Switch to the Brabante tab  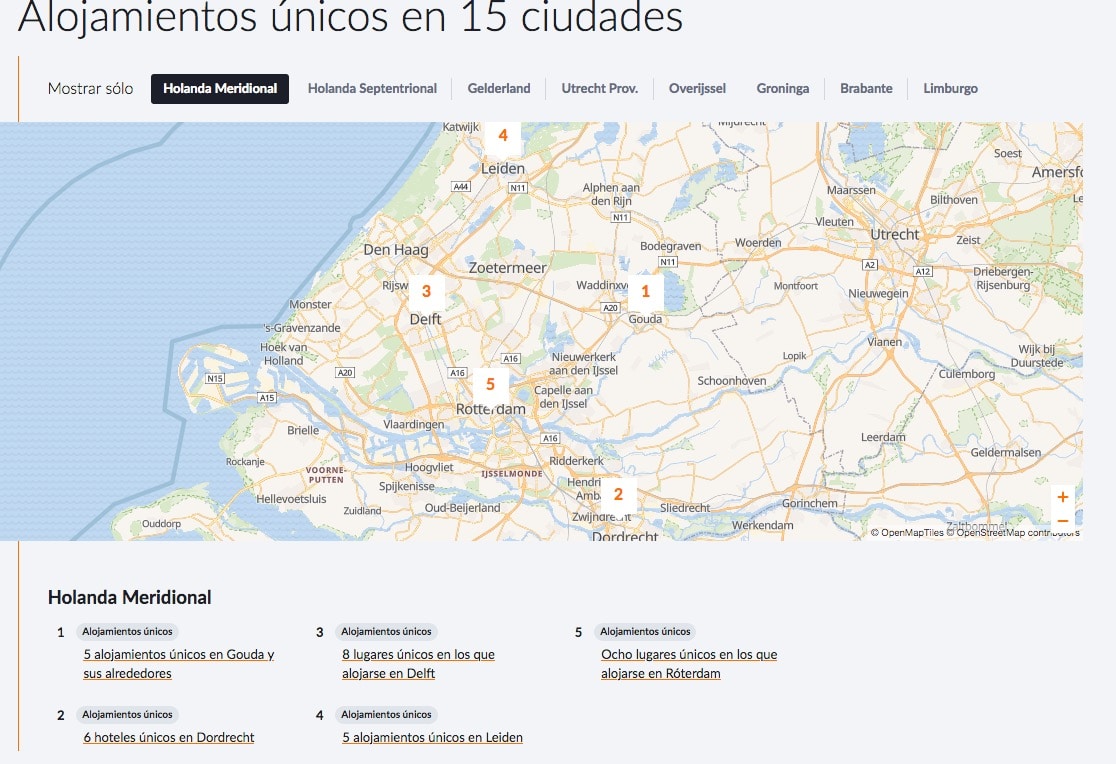866,89
